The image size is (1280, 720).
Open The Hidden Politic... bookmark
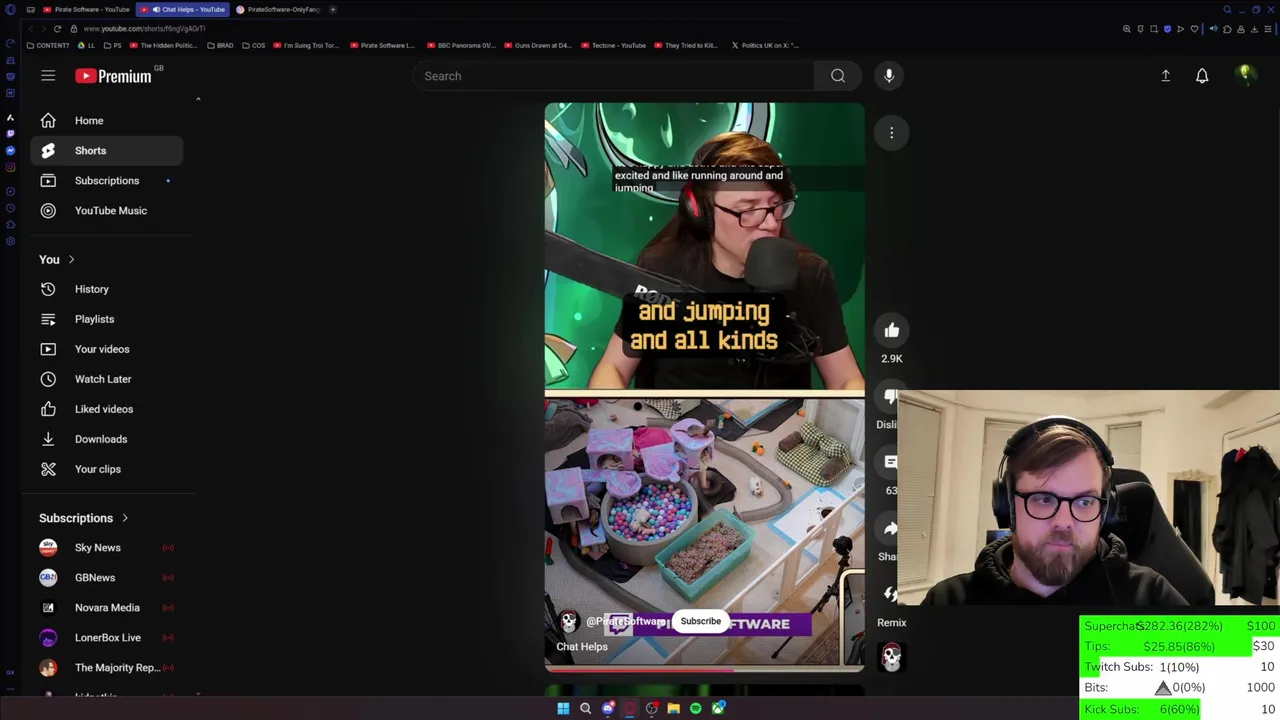tap(164, 45)
